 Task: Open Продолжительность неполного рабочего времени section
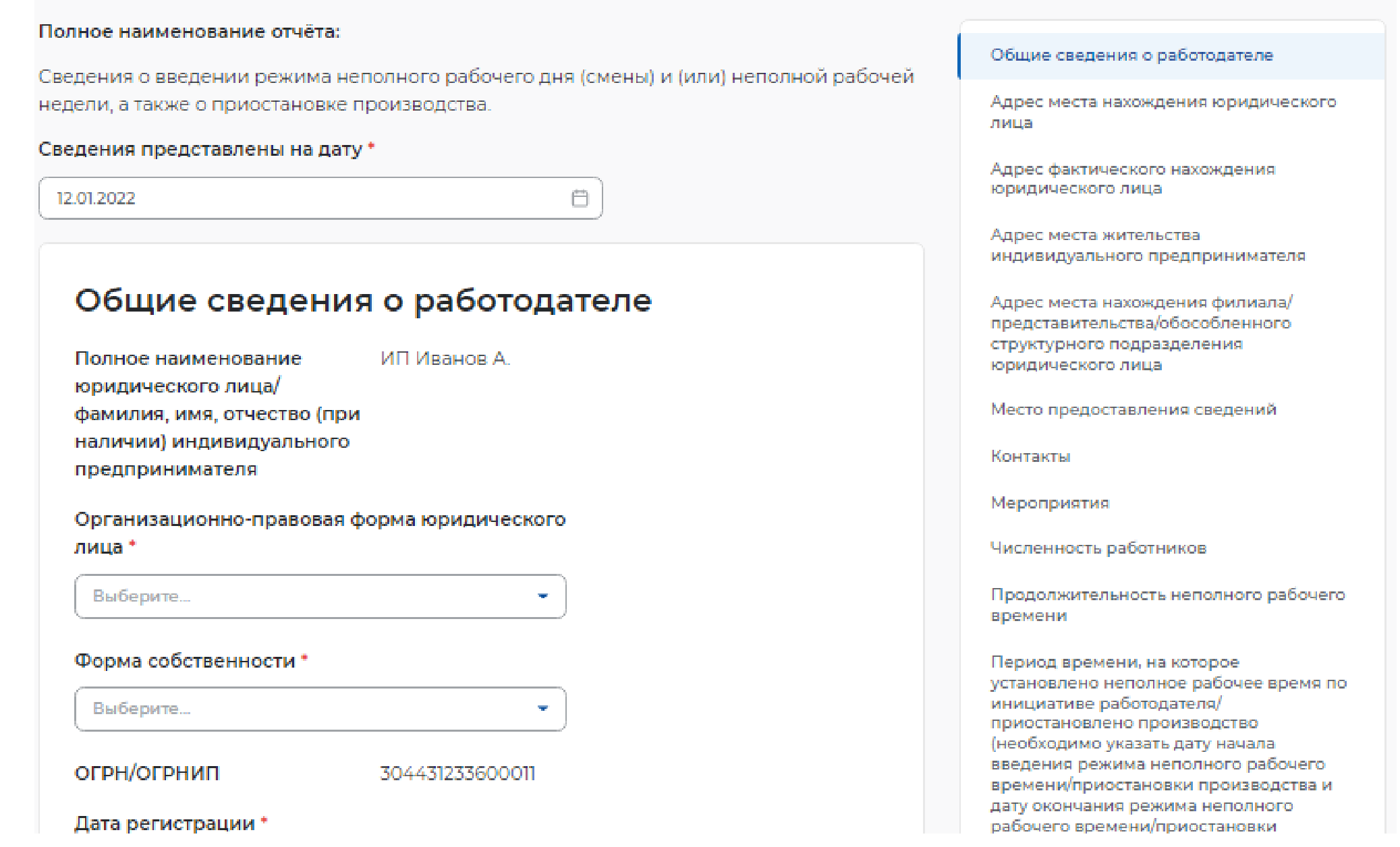point(1168,605)
